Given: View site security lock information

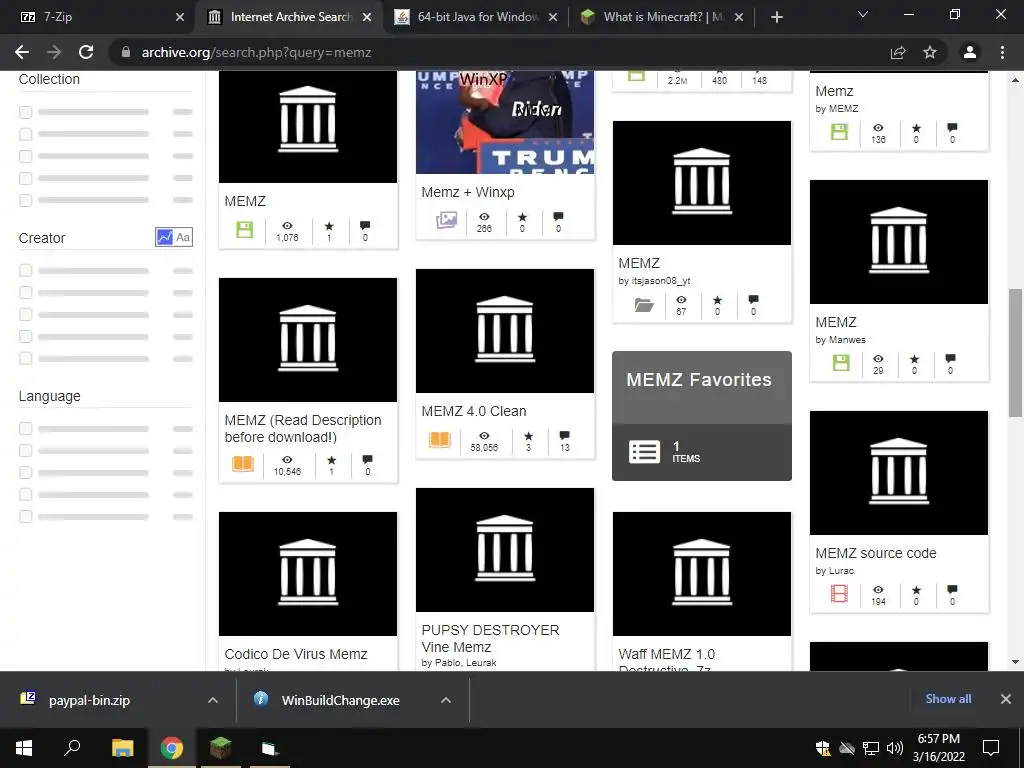Looking at the screenshot, I should pyautogui.click(x=126, y=52).
